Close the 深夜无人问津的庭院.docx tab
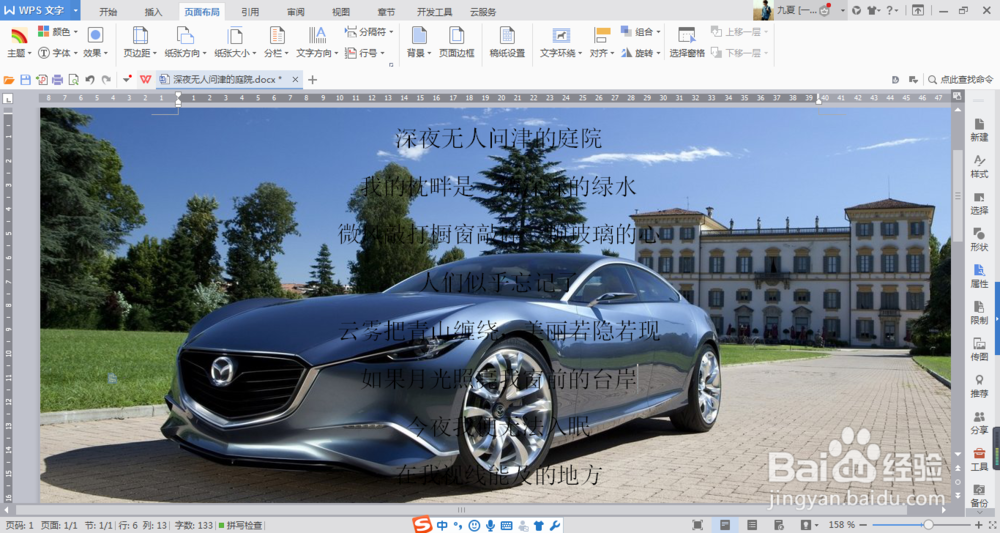Image resolution: width=1000 pixels, height=533 pixels. pyautogui.click(x=295, y=80)
